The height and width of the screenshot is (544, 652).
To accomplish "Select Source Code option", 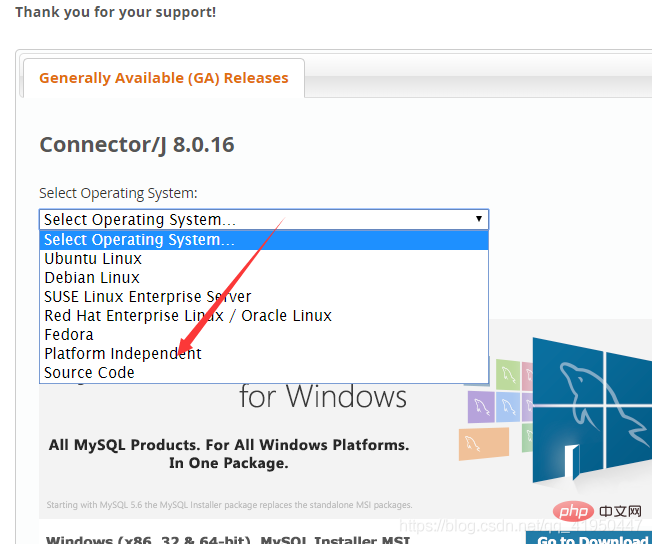I will point(264,373).
